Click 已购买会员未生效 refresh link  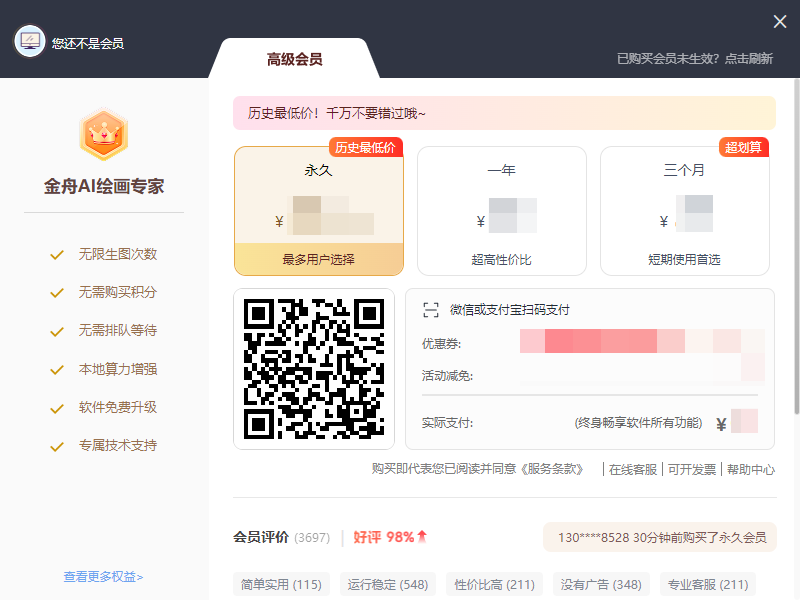[694, 59]
